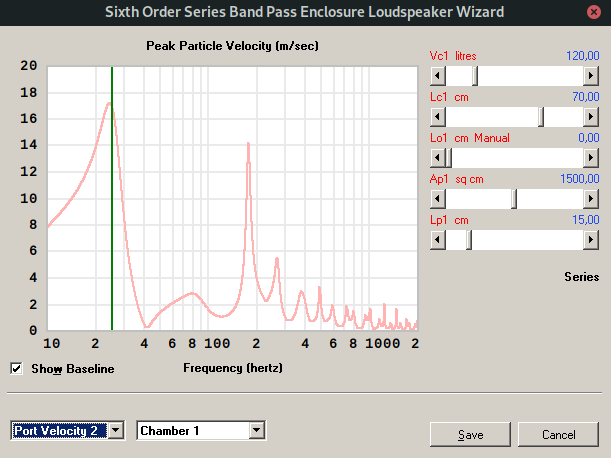
Task: Click right arrow of Lc1 cm slider
Action: pyautogui.click(x=591, y=117)
